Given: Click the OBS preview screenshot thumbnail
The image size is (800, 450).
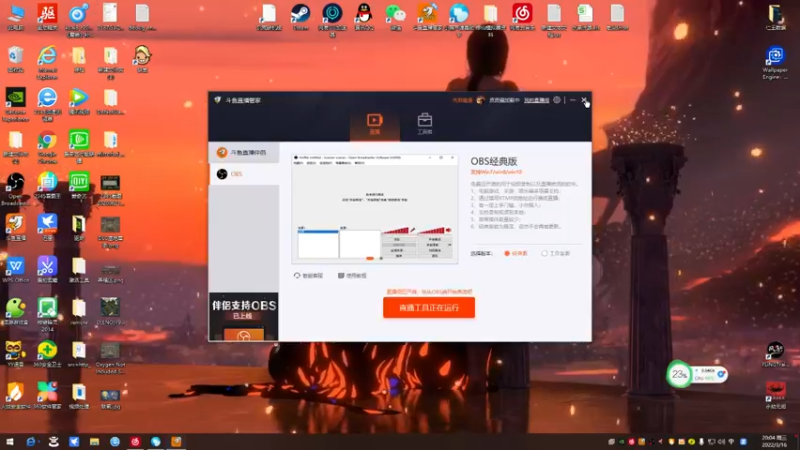Looking at the screenshot, I should click(x=375, y=209).
